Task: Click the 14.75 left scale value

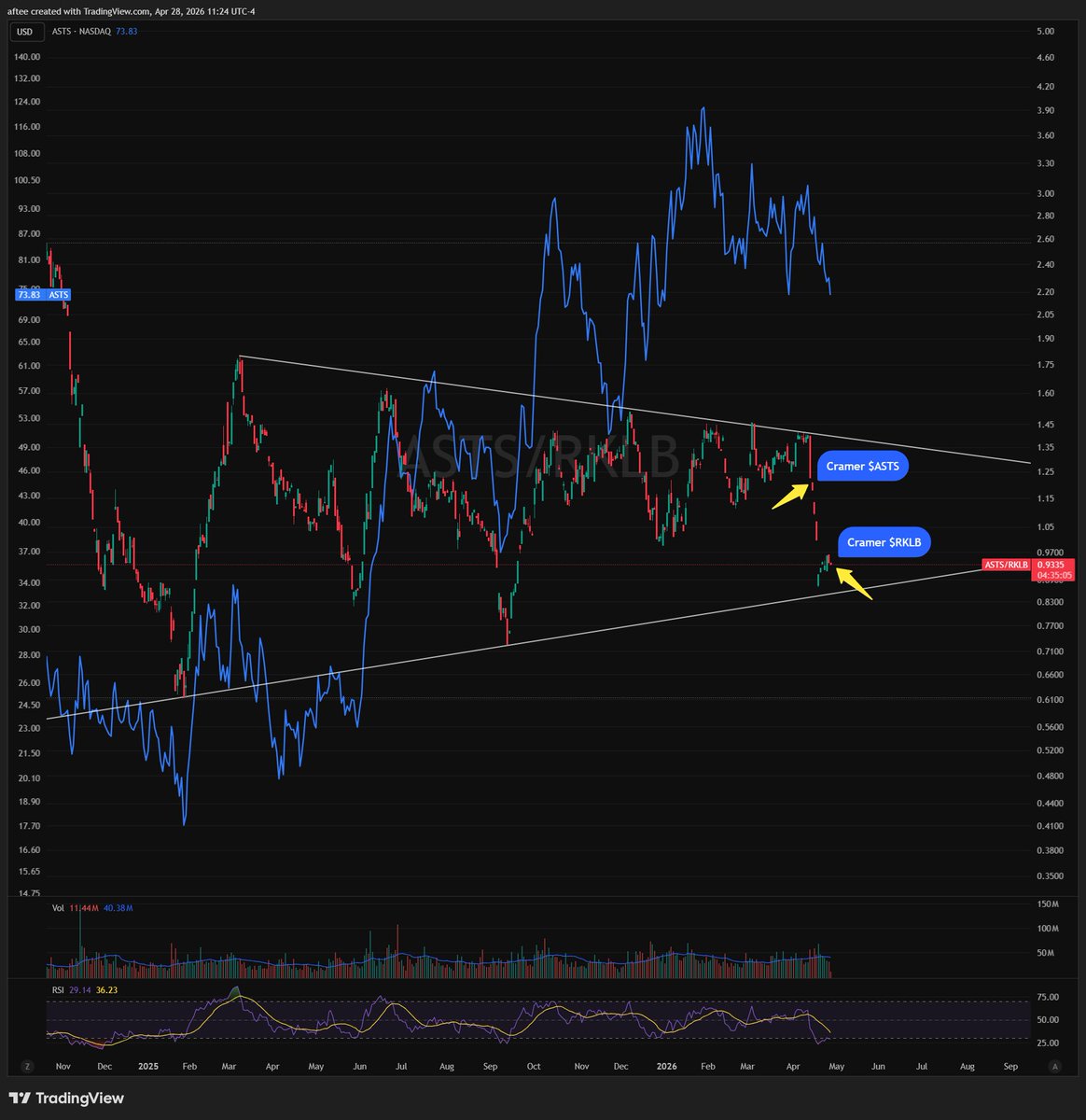Action: point(29,894)
